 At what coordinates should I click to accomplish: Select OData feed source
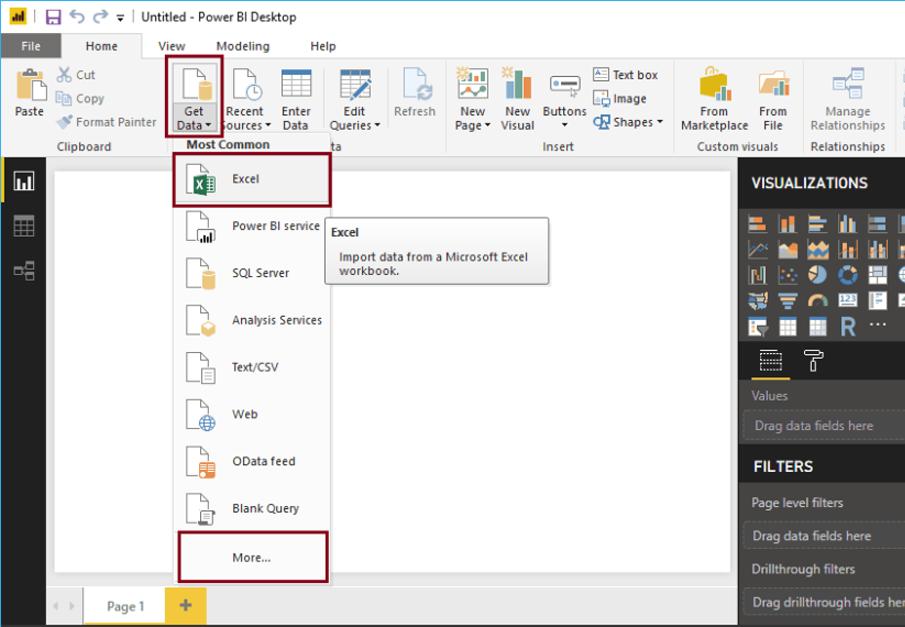252,461
